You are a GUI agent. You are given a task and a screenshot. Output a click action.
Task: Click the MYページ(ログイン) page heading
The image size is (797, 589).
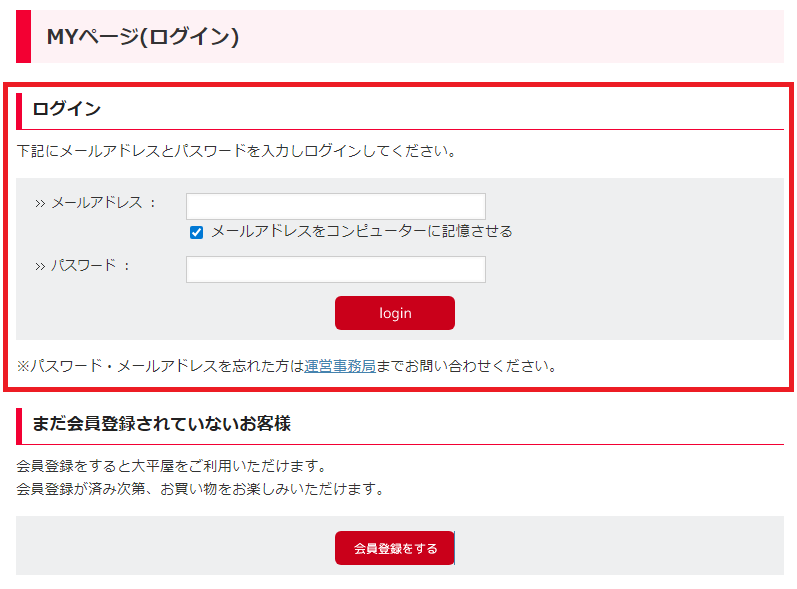point(143,37)
